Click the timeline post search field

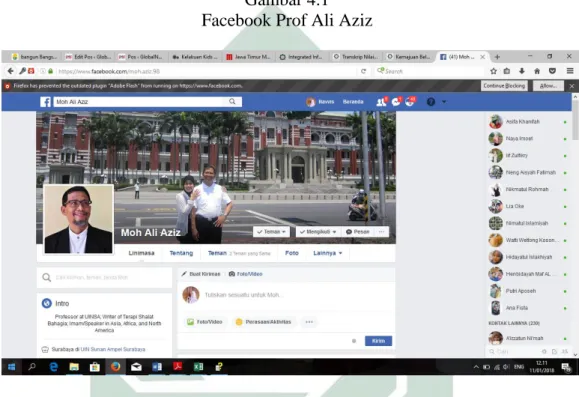pos(104,277)
